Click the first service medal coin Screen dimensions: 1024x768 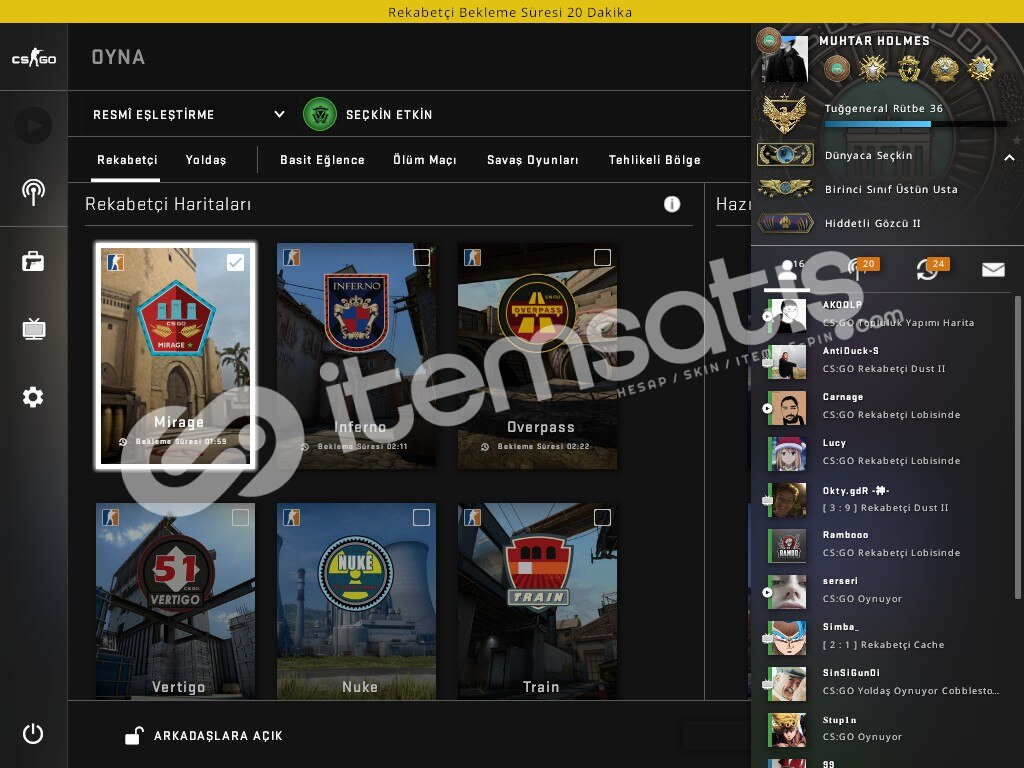837,69
